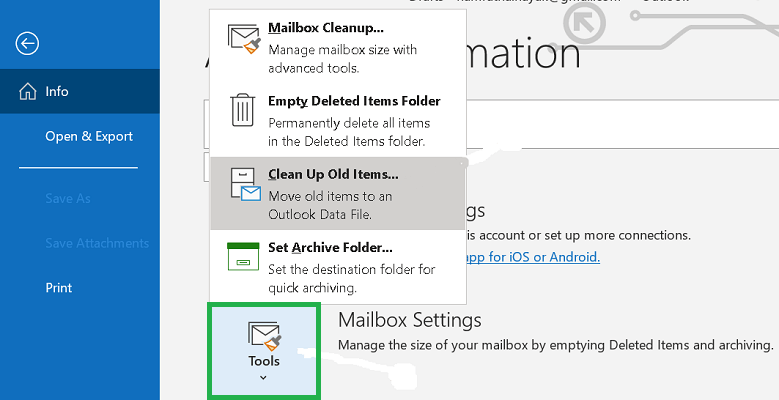Click the green archive box icon
Viewport: 779px width, 400px height.
pos(243,256)
